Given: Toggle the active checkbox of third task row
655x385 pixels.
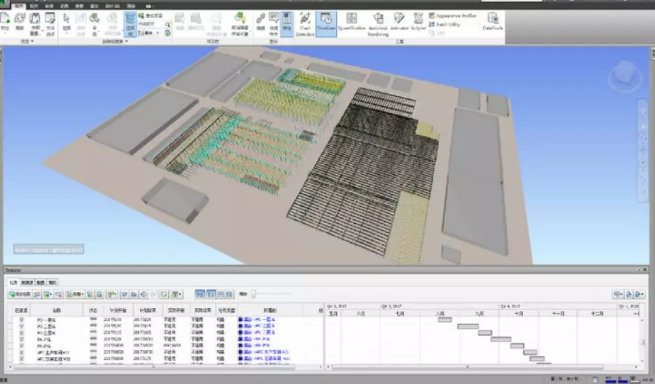Looking at the screenshot, I should pyautogui.click(x=21, y=333).
